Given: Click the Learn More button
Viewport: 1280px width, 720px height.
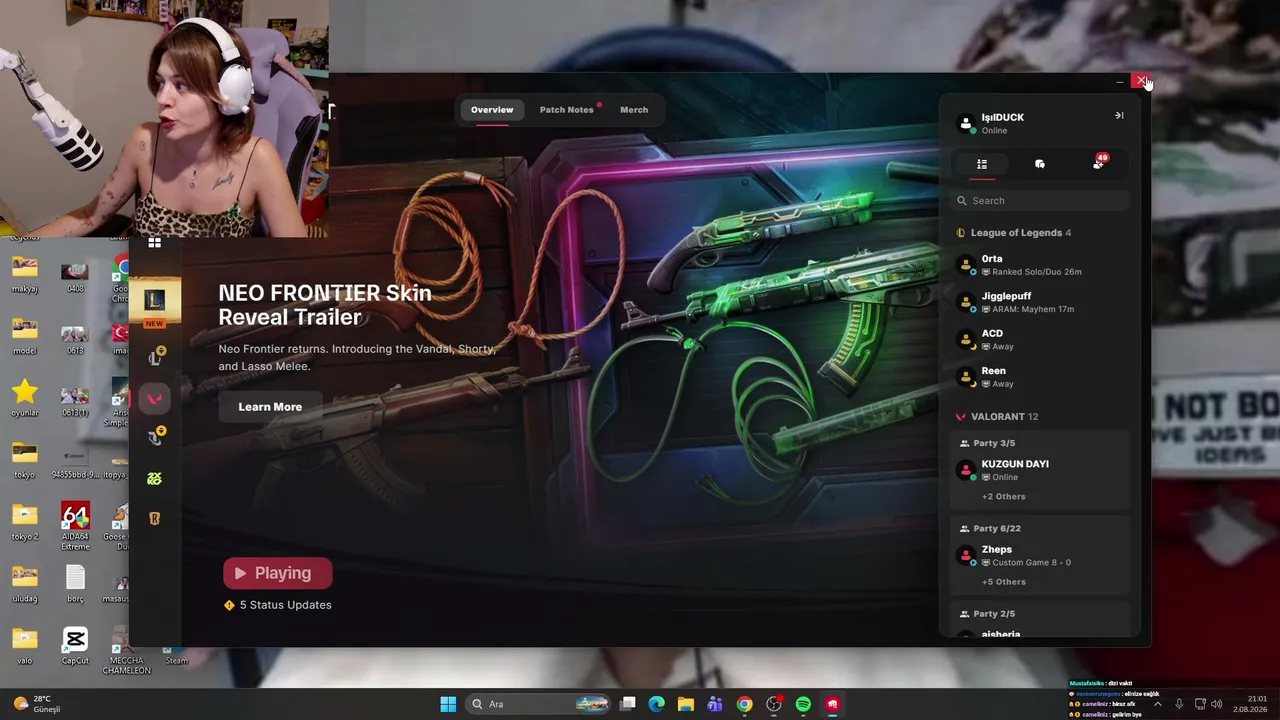Looking at the screenshot, I should click(x=270, y=407).
